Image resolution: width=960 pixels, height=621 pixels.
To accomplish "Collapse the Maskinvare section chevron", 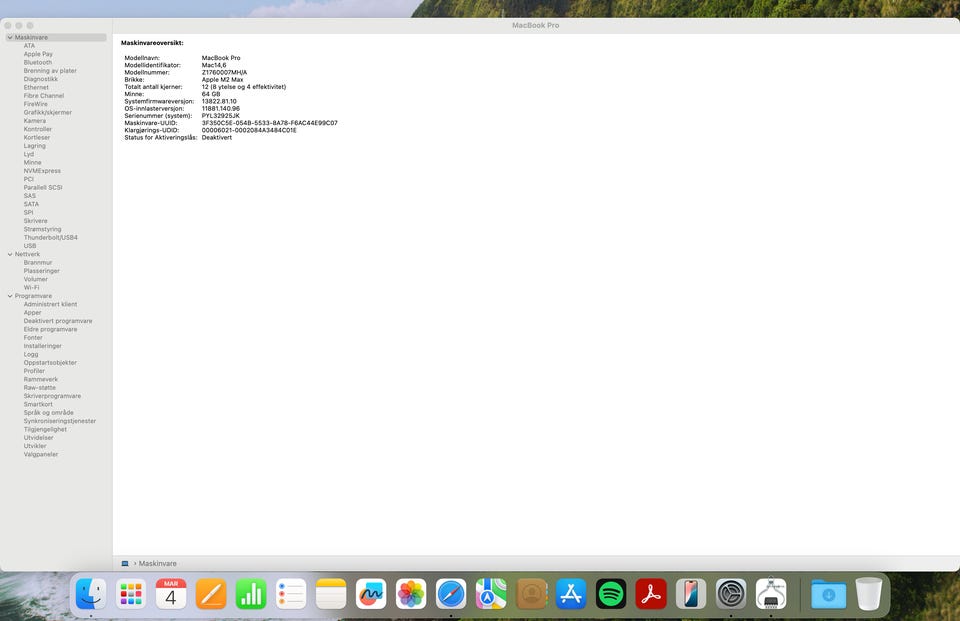I will coord(10,37).
